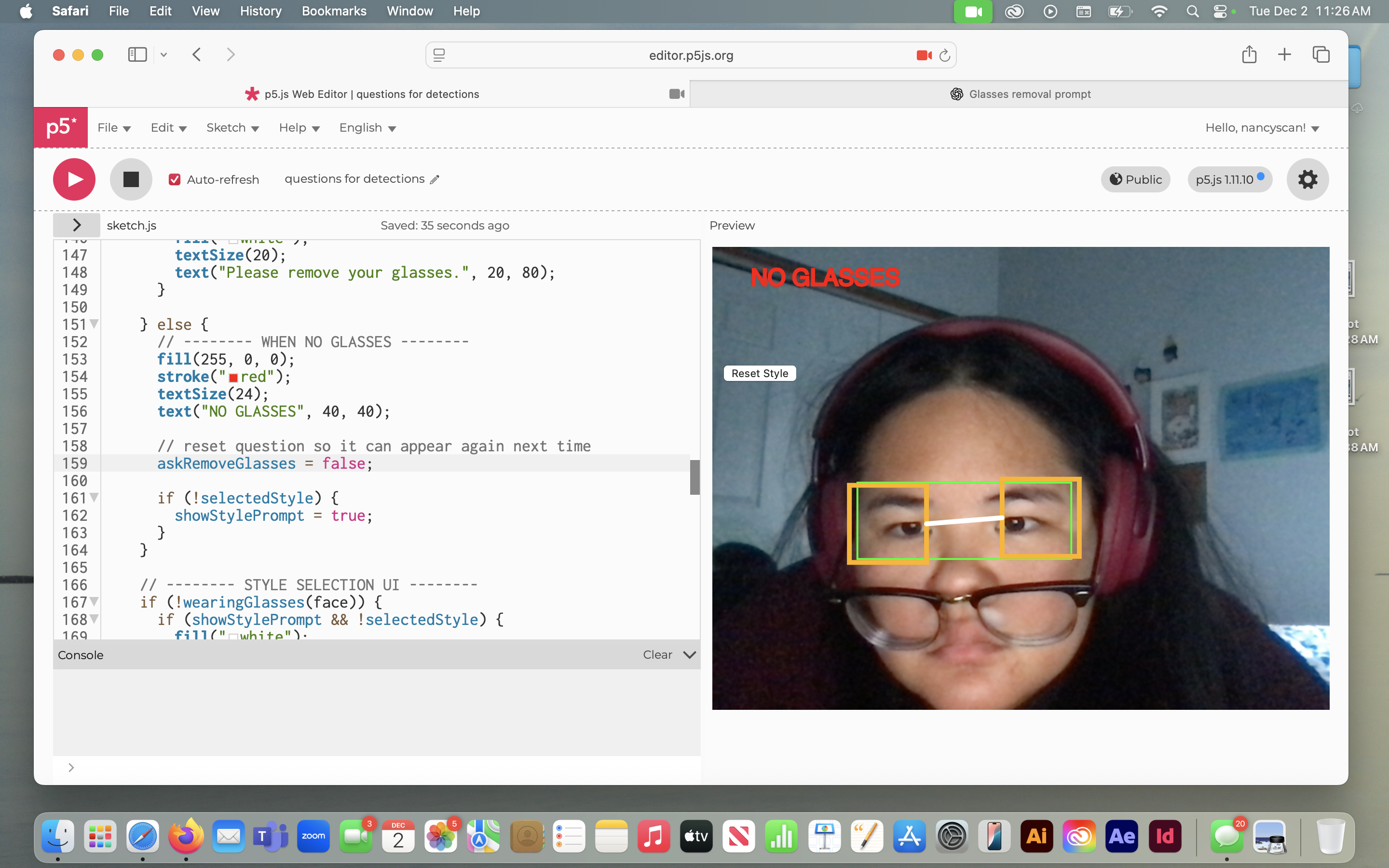Click pencil icon to rename sketch
The image size is (1389, 868).
pos(435,180)
